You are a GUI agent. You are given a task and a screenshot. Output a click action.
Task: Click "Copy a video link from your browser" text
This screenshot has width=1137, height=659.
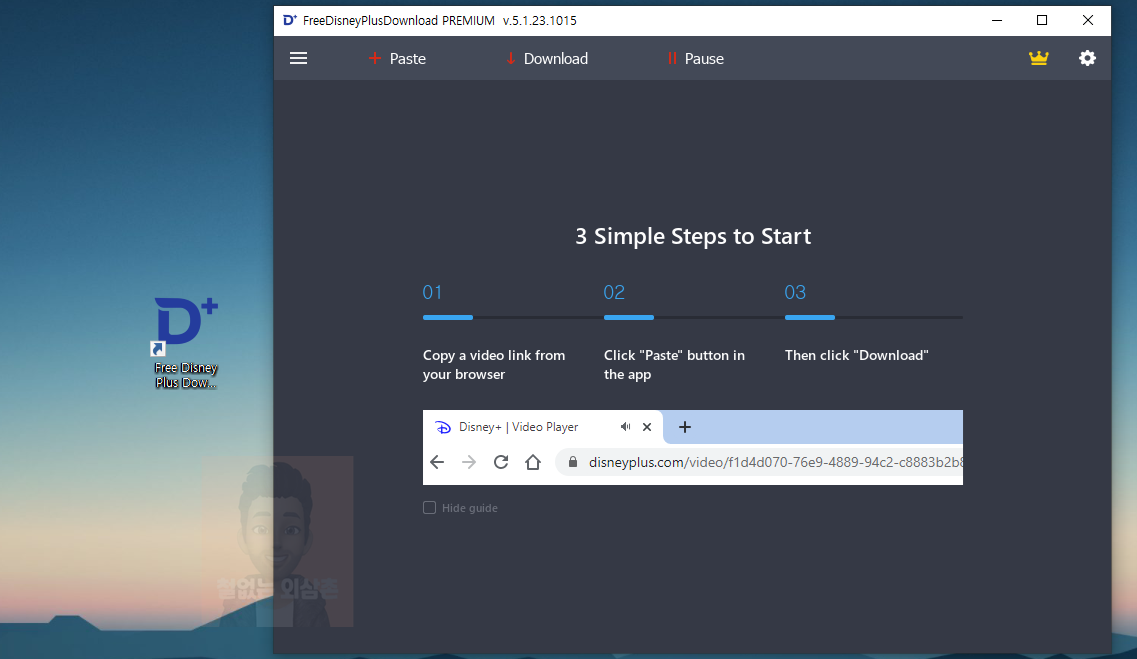[x=494, y=365]
